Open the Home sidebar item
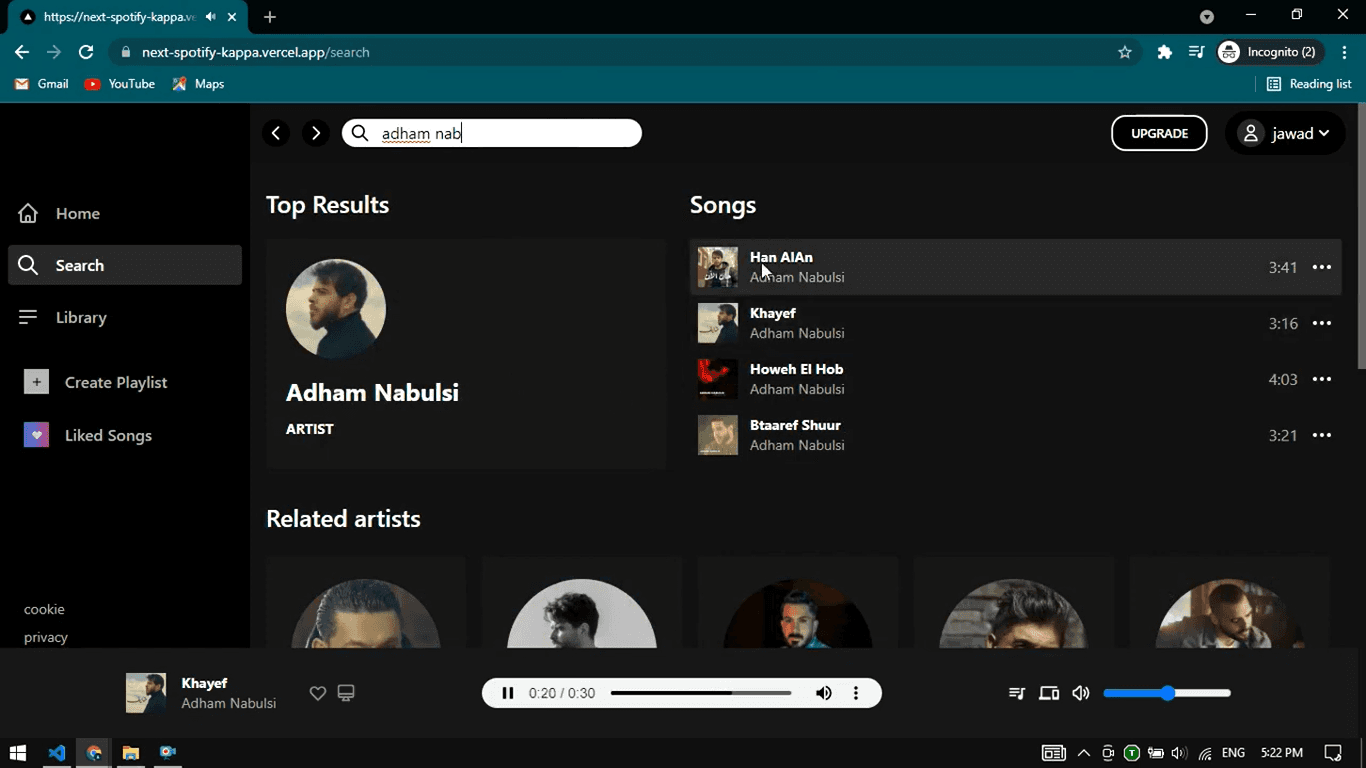Image resolution: width=1366 pixels, height=768 pixels. pyautogui.click(x=125, y=213)
